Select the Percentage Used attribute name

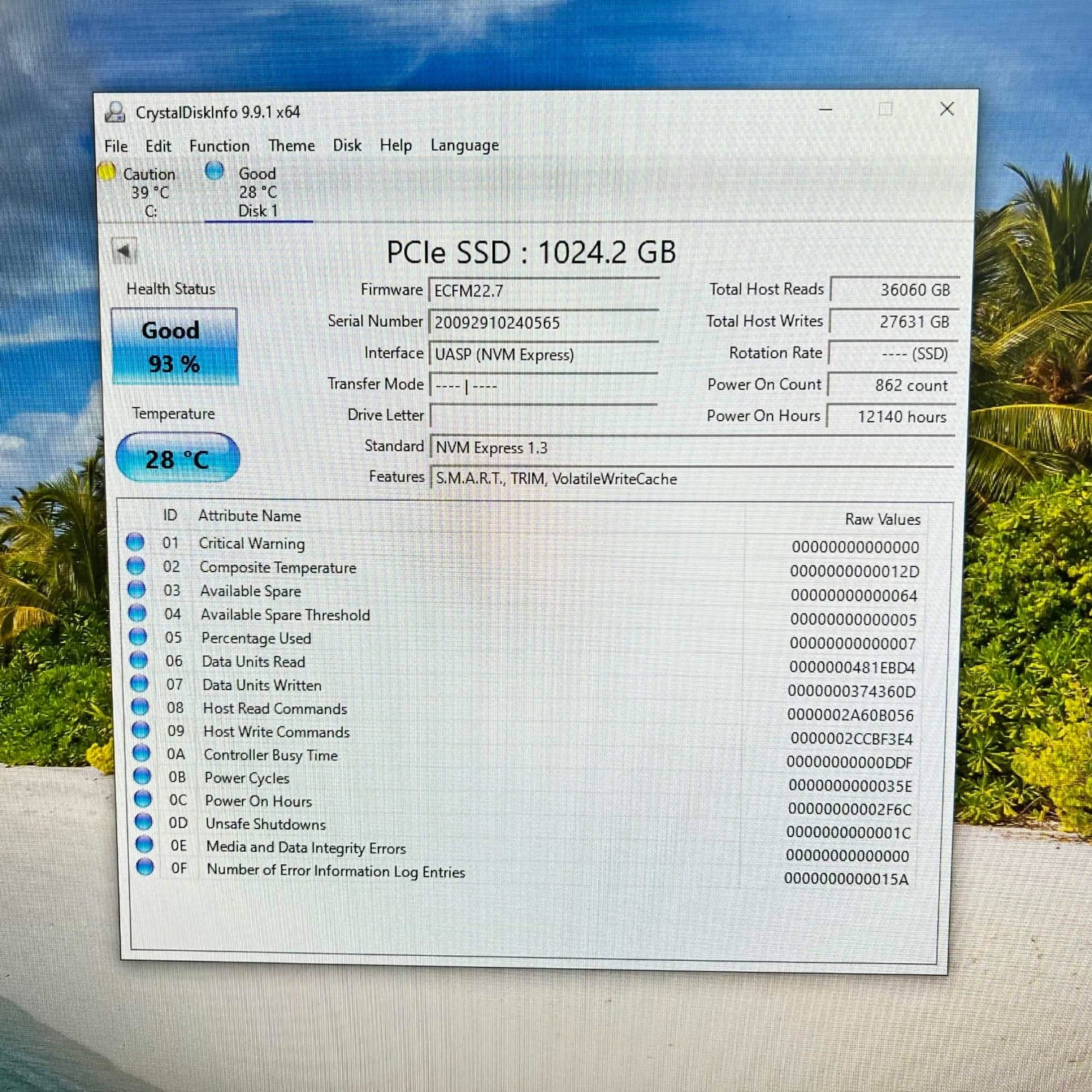tap(256, 638)
